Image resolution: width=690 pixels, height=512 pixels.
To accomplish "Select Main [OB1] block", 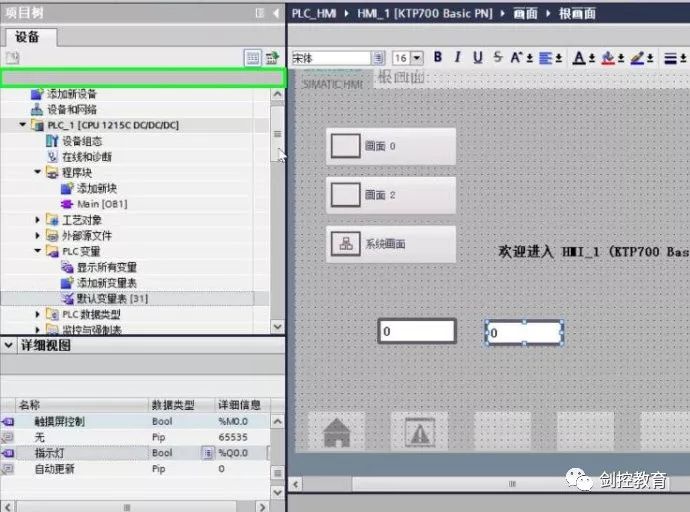I will click(102, 204).
